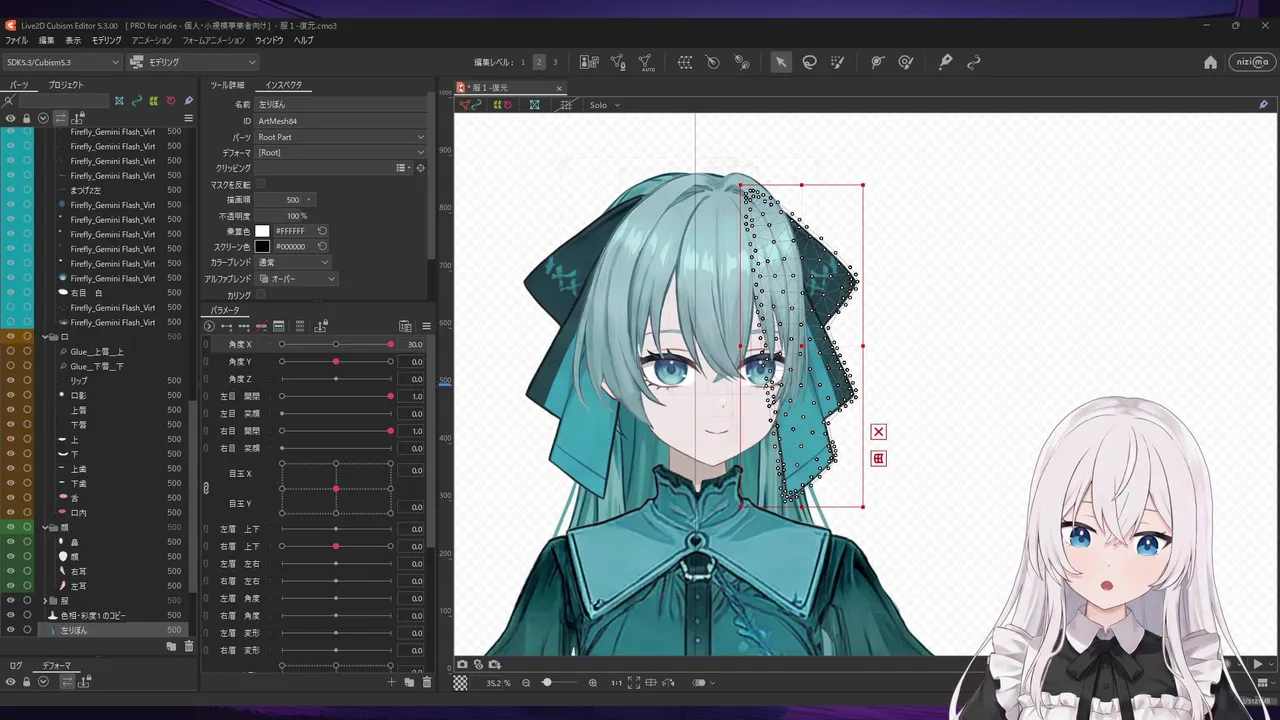
Task: Create new part folder icon in parts panel
Action: tap(171, 646)
